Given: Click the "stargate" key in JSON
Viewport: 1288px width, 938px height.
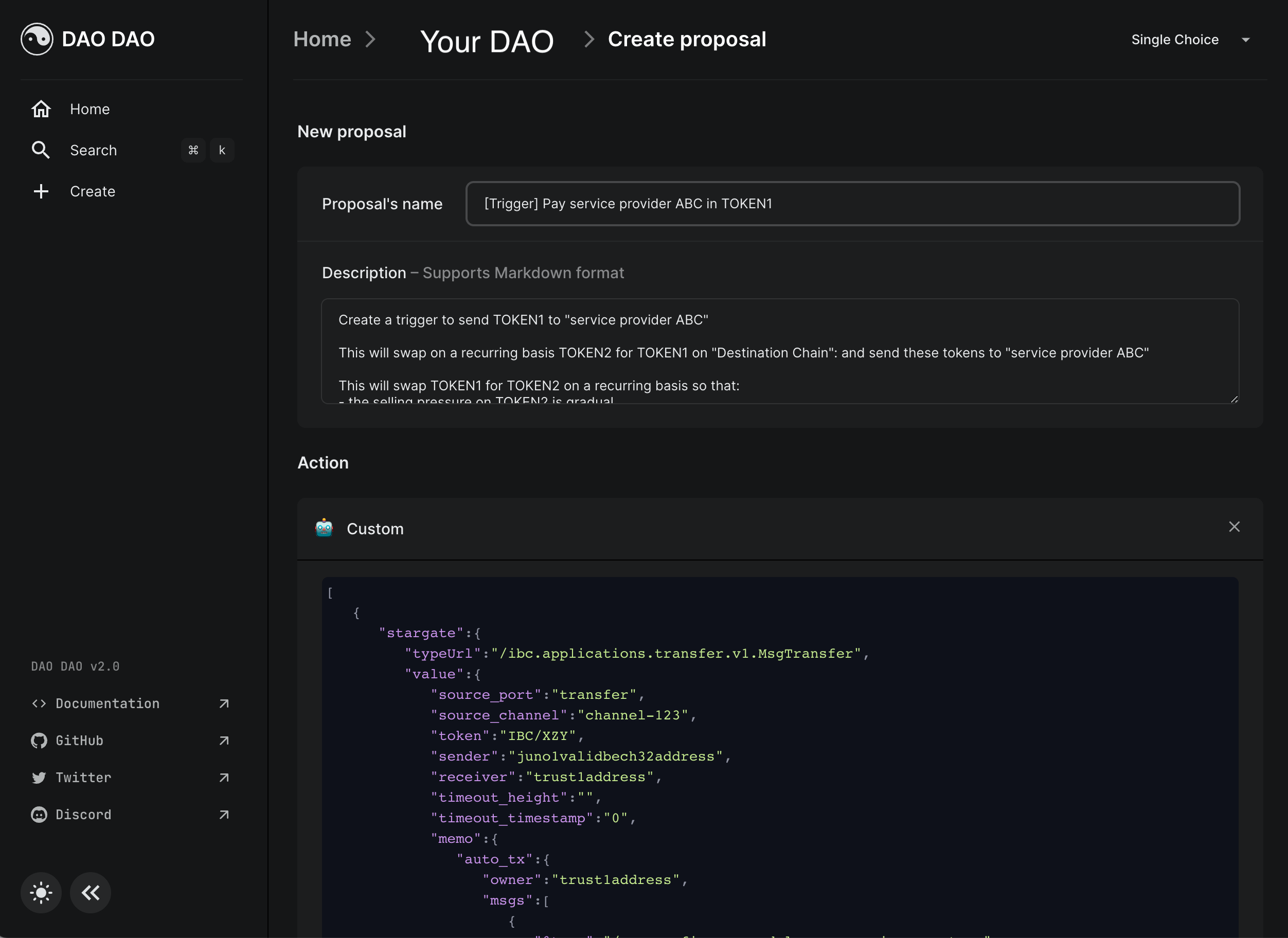Looking at the screenshot, I should pos(421,633).
